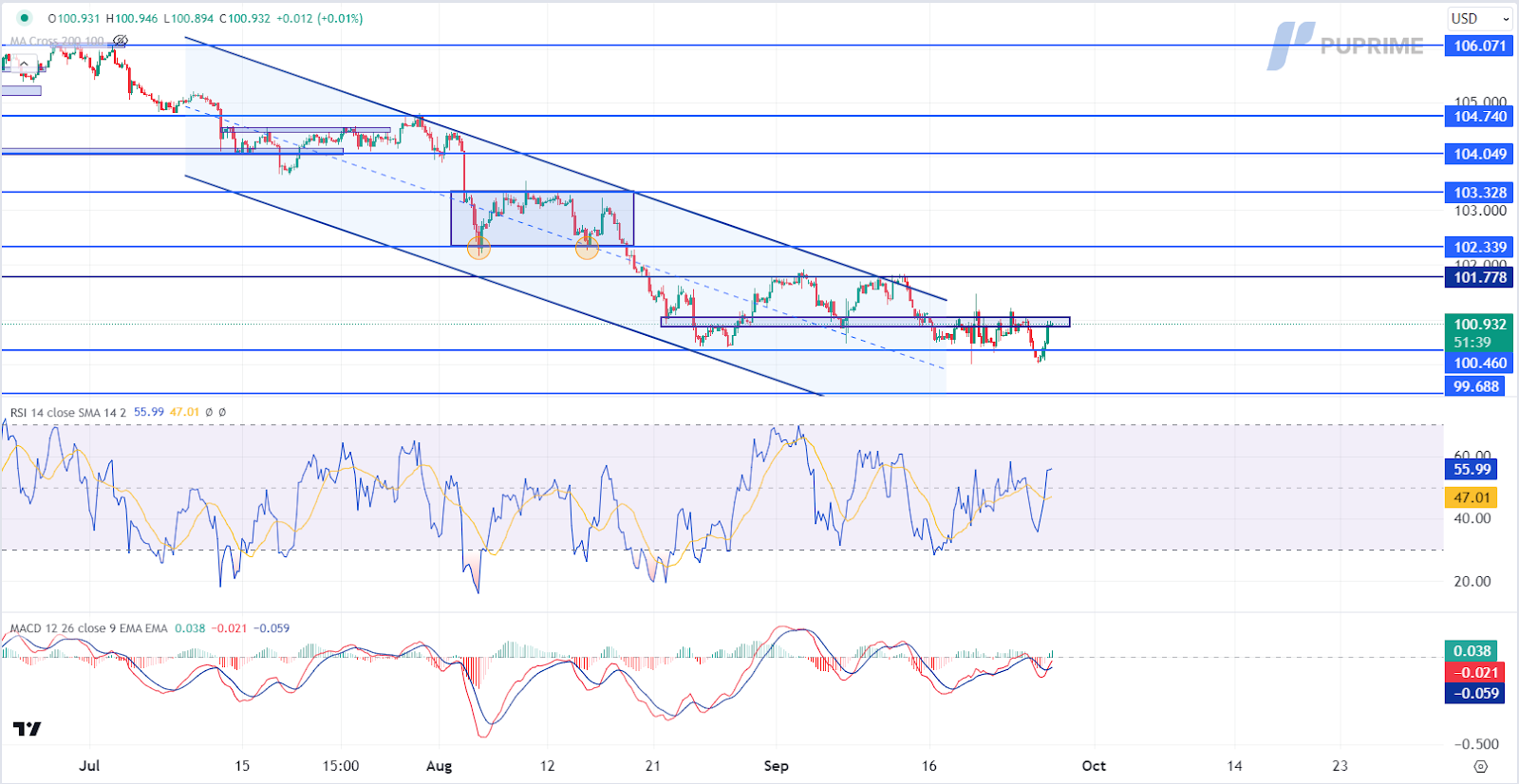1519x784 pixels.
Task: Click the 99.688 price level label
Action: coord(1475,387)
